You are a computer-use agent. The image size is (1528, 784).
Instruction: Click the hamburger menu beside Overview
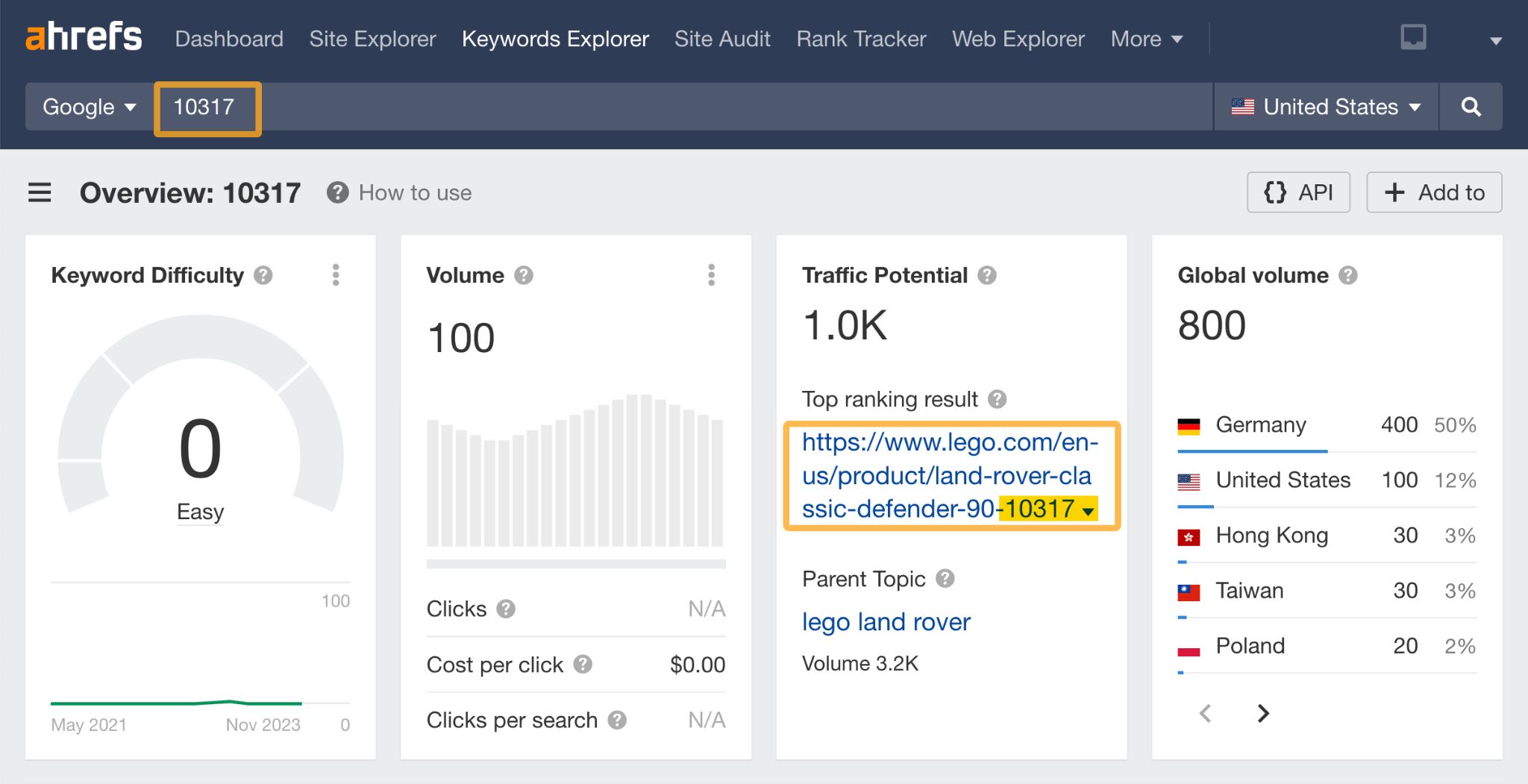[x=38, y=192]
